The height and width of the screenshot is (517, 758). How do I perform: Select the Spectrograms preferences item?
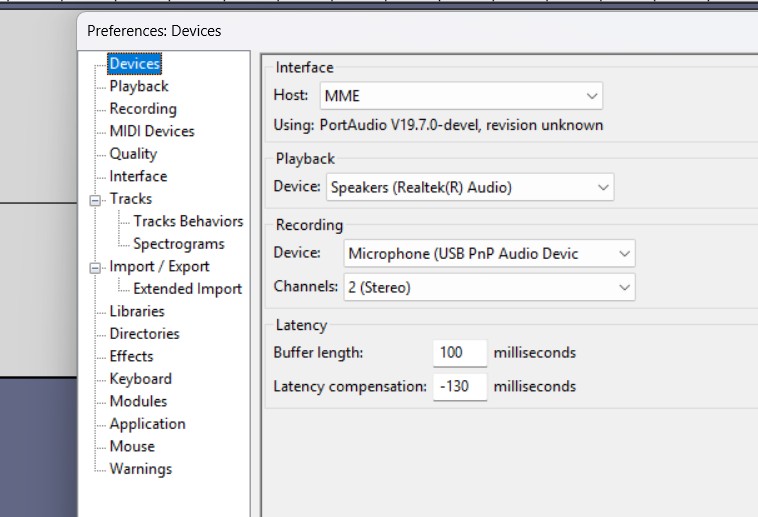[x=178, y=244]
